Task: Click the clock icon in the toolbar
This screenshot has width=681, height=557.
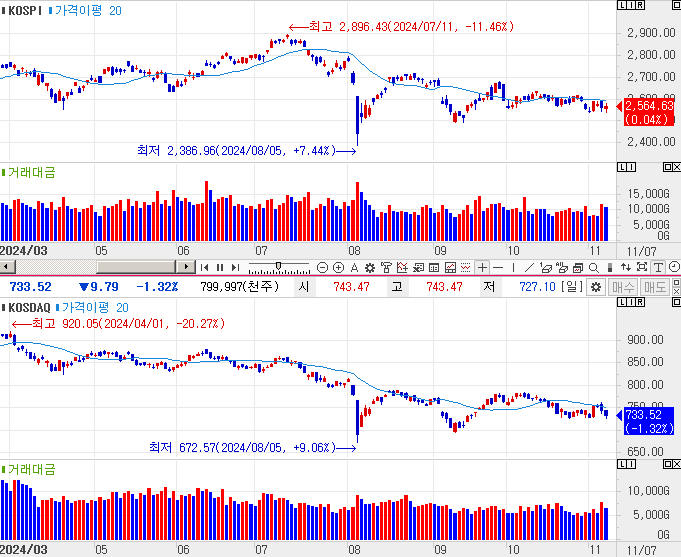Action: [x=674, y=267]
